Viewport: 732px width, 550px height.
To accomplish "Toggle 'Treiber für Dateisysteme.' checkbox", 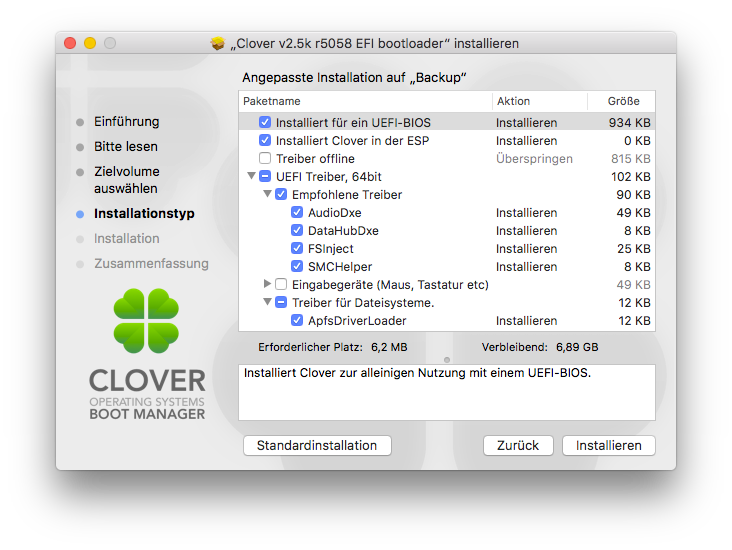I will [x=281, y=303].
